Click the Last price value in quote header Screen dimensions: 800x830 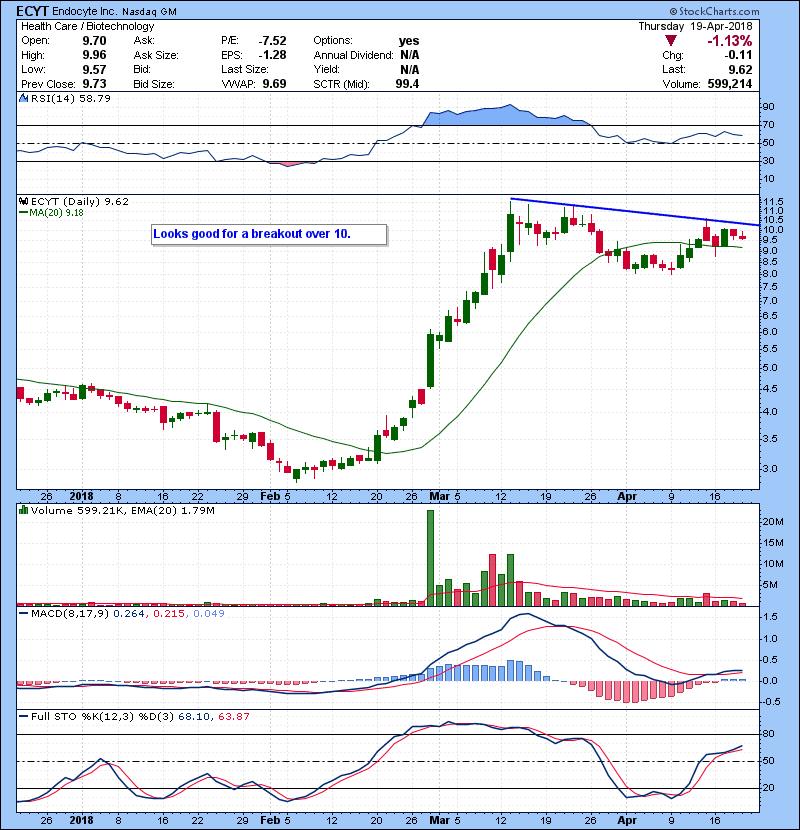[x=740, y=69]
